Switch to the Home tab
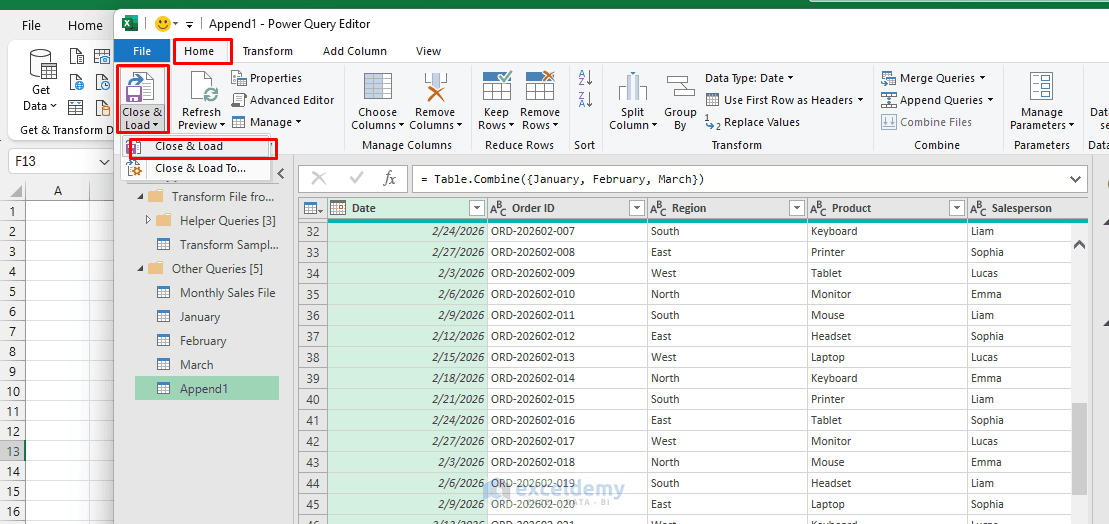The height and width of the screenshot is (524, 1109). (199, 51)
